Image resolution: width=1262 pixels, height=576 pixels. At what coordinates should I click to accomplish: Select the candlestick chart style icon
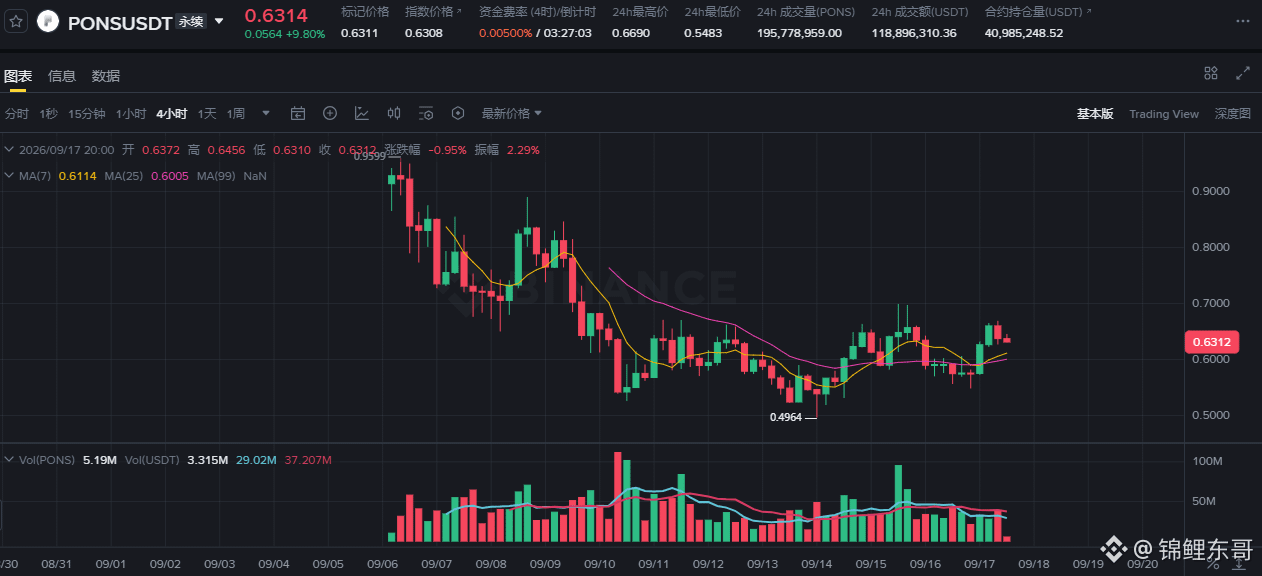click(x=394, y=113)
